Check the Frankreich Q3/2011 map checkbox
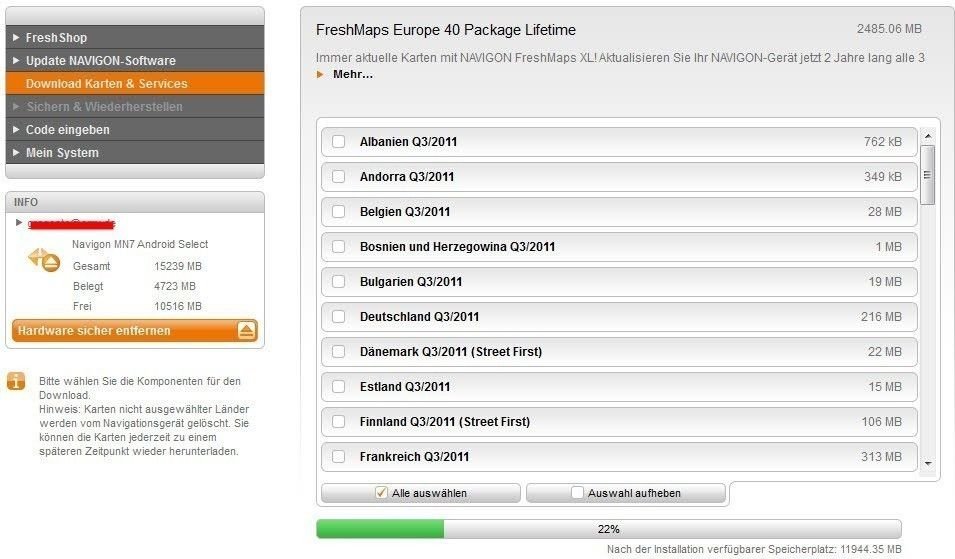 338,457
